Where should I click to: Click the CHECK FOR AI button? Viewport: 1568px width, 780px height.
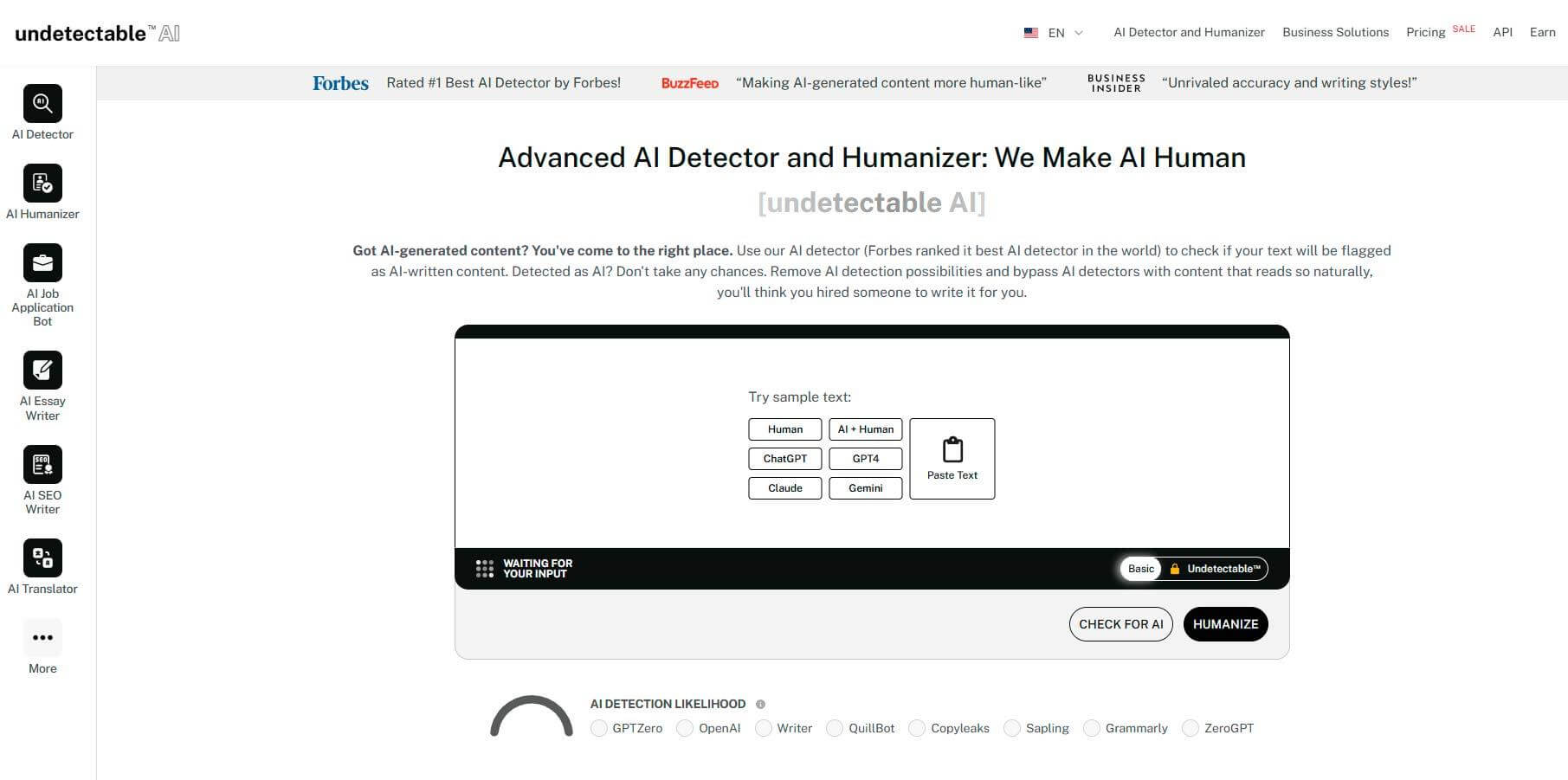point(1120,624)
